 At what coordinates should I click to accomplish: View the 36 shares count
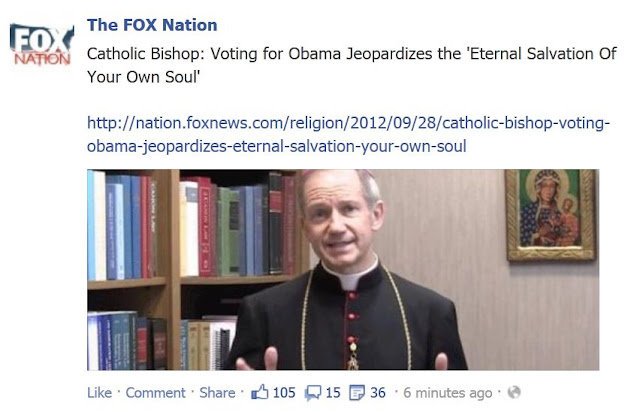(378, 393)
